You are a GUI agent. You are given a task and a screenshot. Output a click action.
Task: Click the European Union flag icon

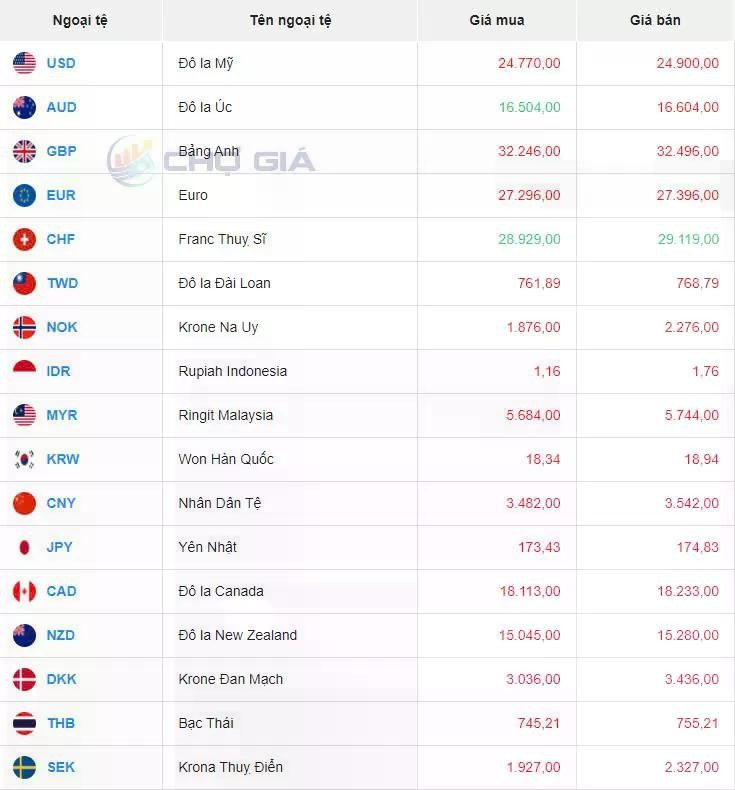click(24, 195)
